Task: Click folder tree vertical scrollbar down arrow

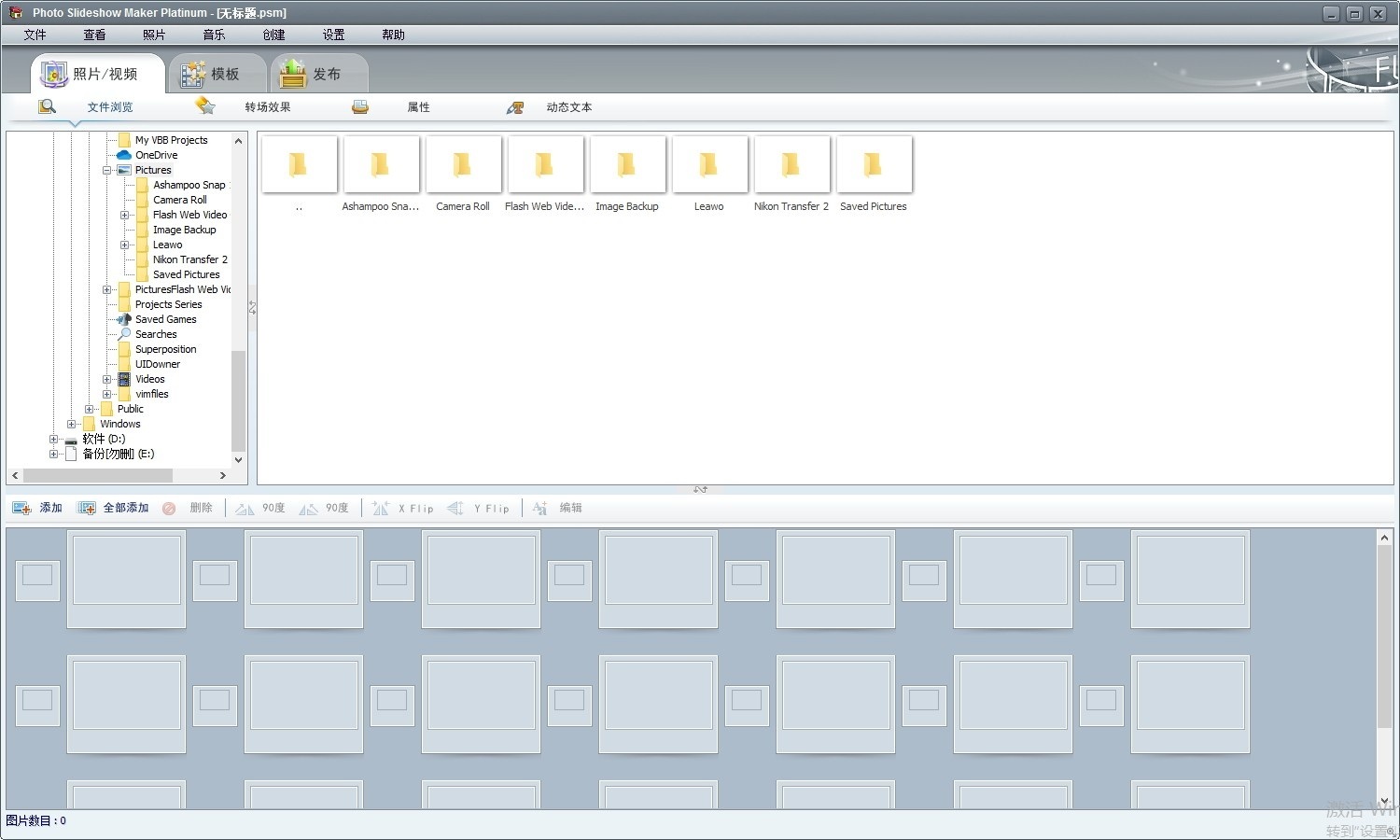Action: pos(238,459)
